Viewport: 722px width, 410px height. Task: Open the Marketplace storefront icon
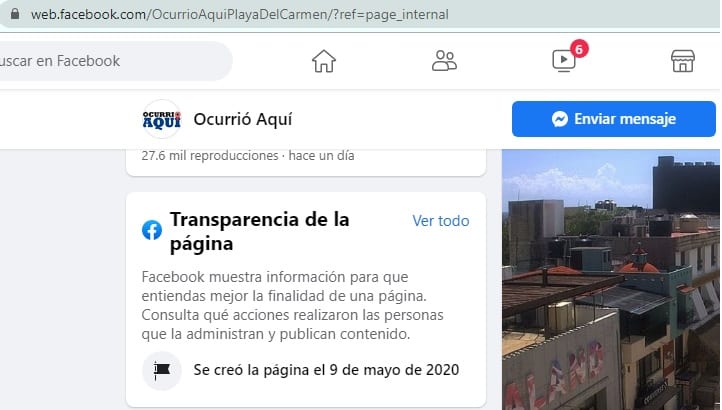click(x=683, y=61)
